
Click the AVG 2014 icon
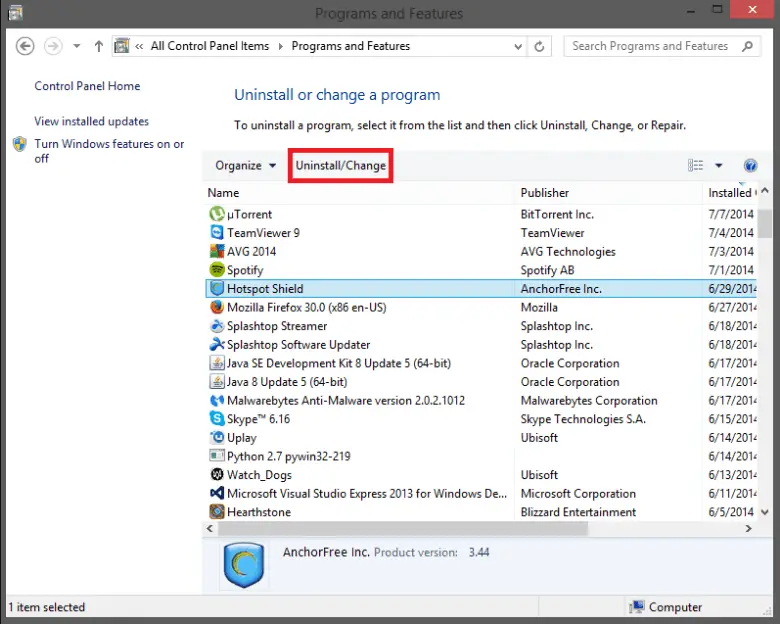(x=217, y=251)
